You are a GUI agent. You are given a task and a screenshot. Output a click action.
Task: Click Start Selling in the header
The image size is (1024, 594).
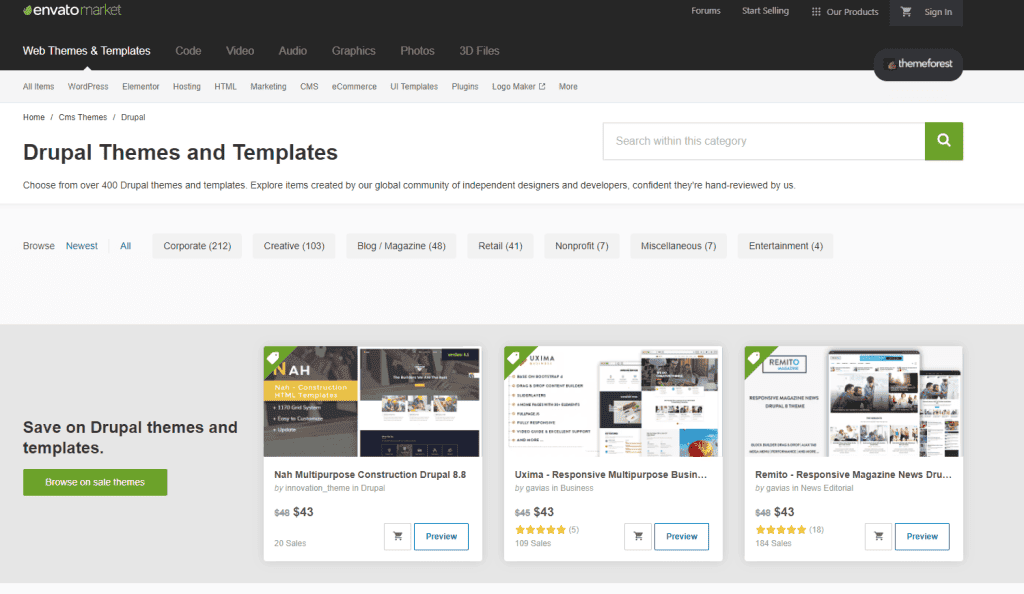pyautogui.click(x=765, y=11)
